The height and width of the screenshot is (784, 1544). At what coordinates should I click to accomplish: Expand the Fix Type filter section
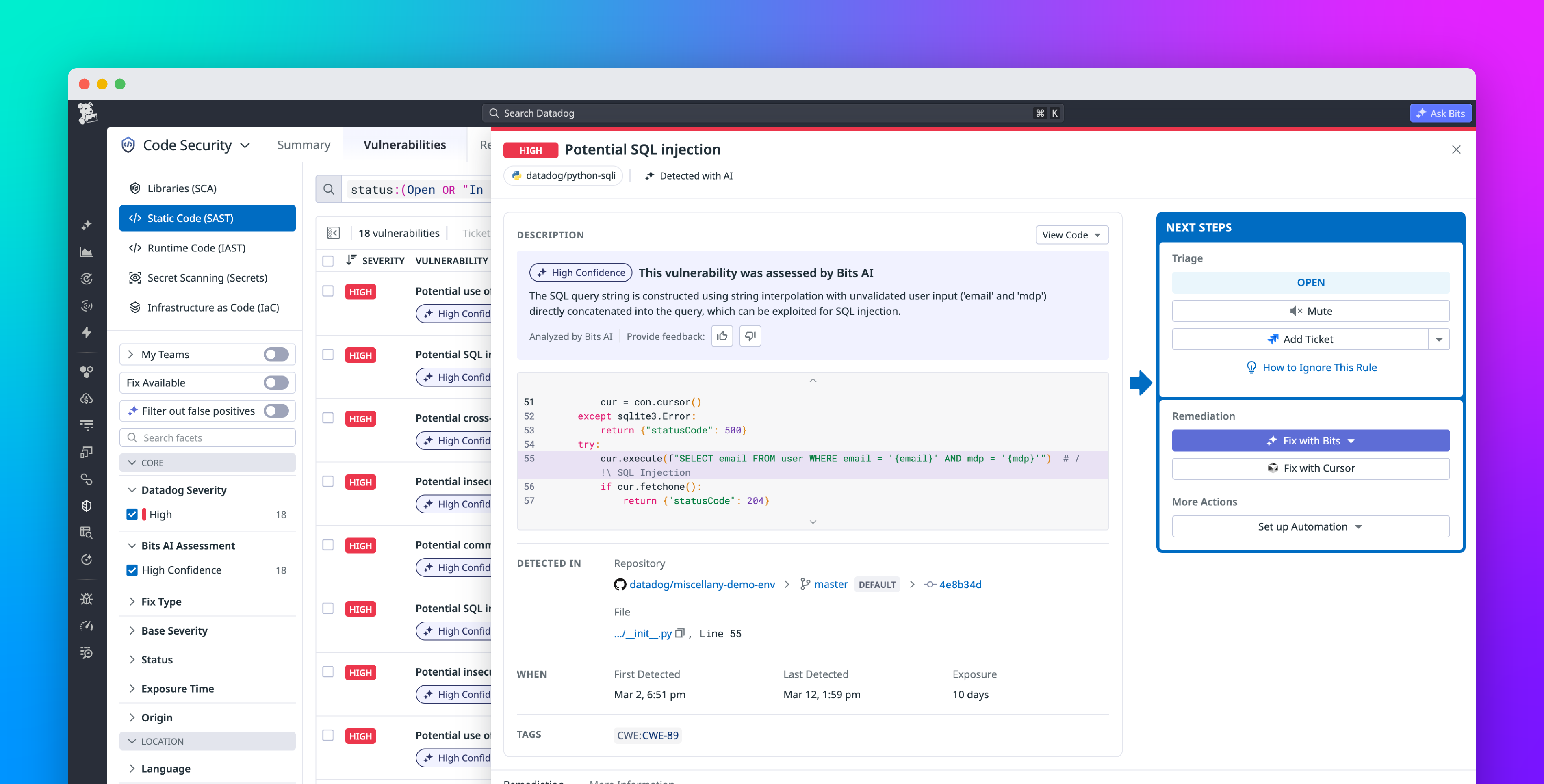(161, 601)
